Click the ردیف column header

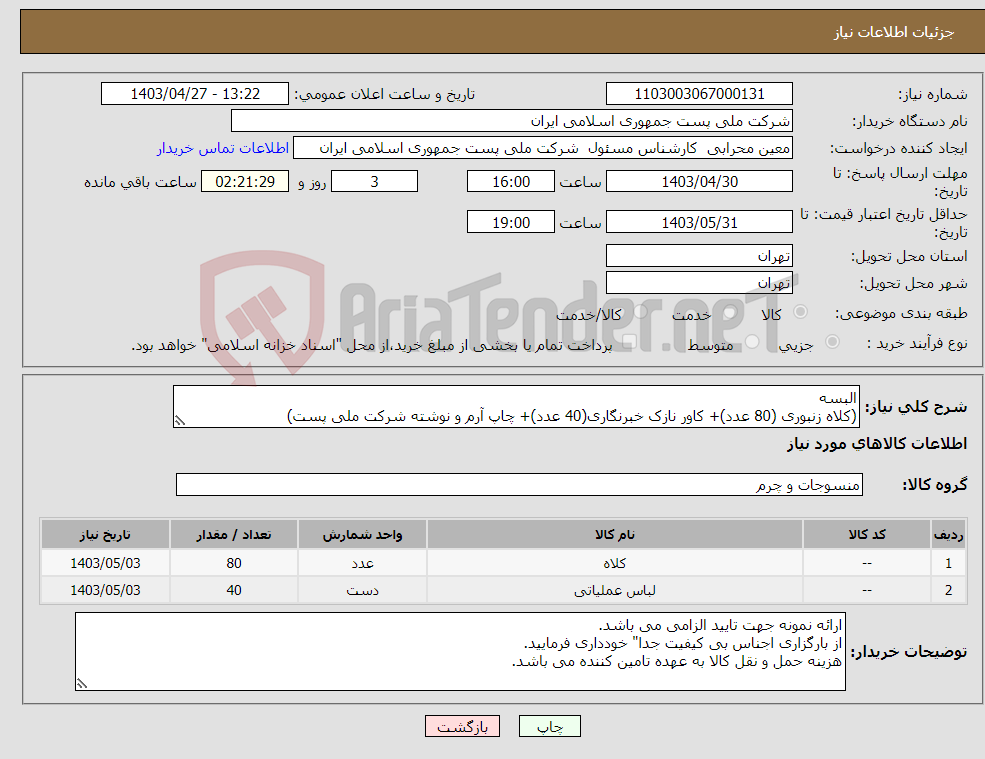point(948,535)
